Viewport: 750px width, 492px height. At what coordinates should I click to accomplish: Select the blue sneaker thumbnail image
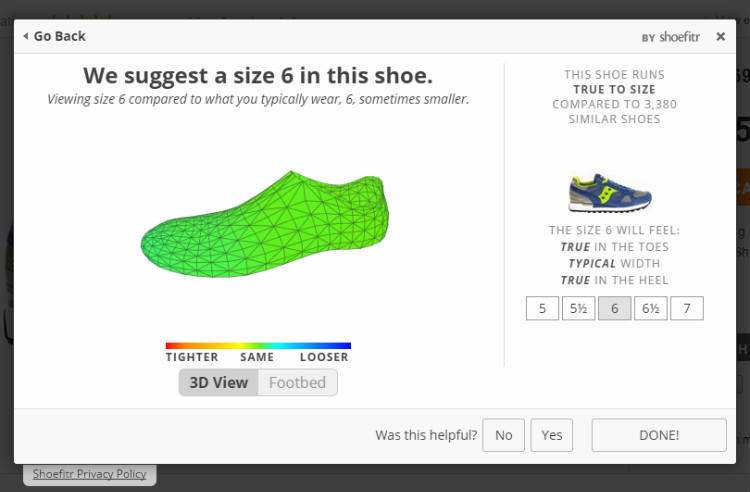pos(610,192)
